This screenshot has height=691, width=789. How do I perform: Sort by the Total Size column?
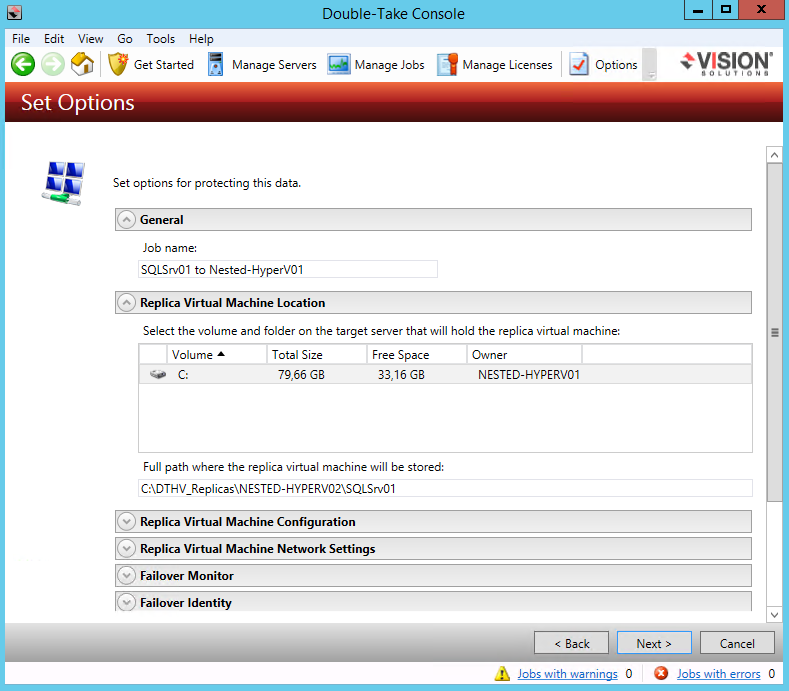pyautogui.click(x=317, y=354)
